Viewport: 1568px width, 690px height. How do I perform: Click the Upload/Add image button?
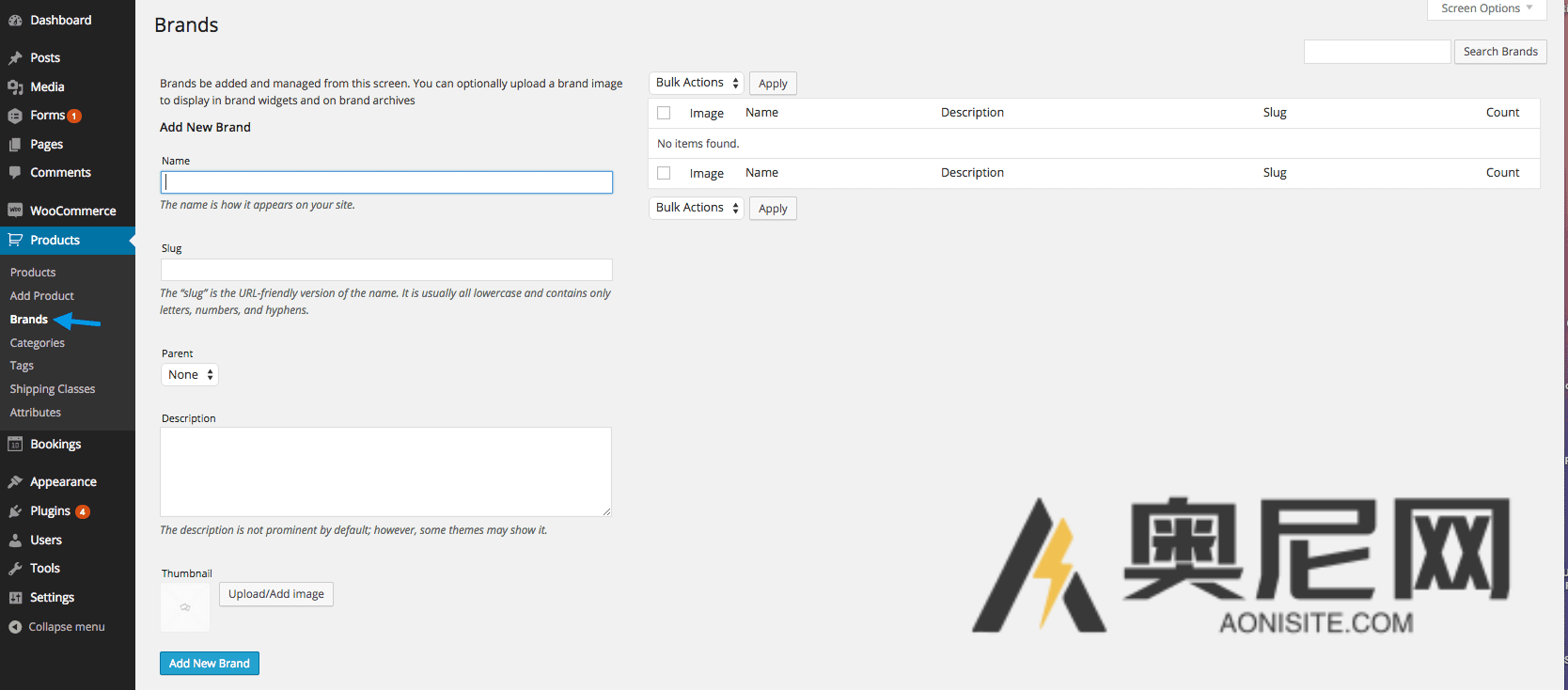[x=276, y=594]
